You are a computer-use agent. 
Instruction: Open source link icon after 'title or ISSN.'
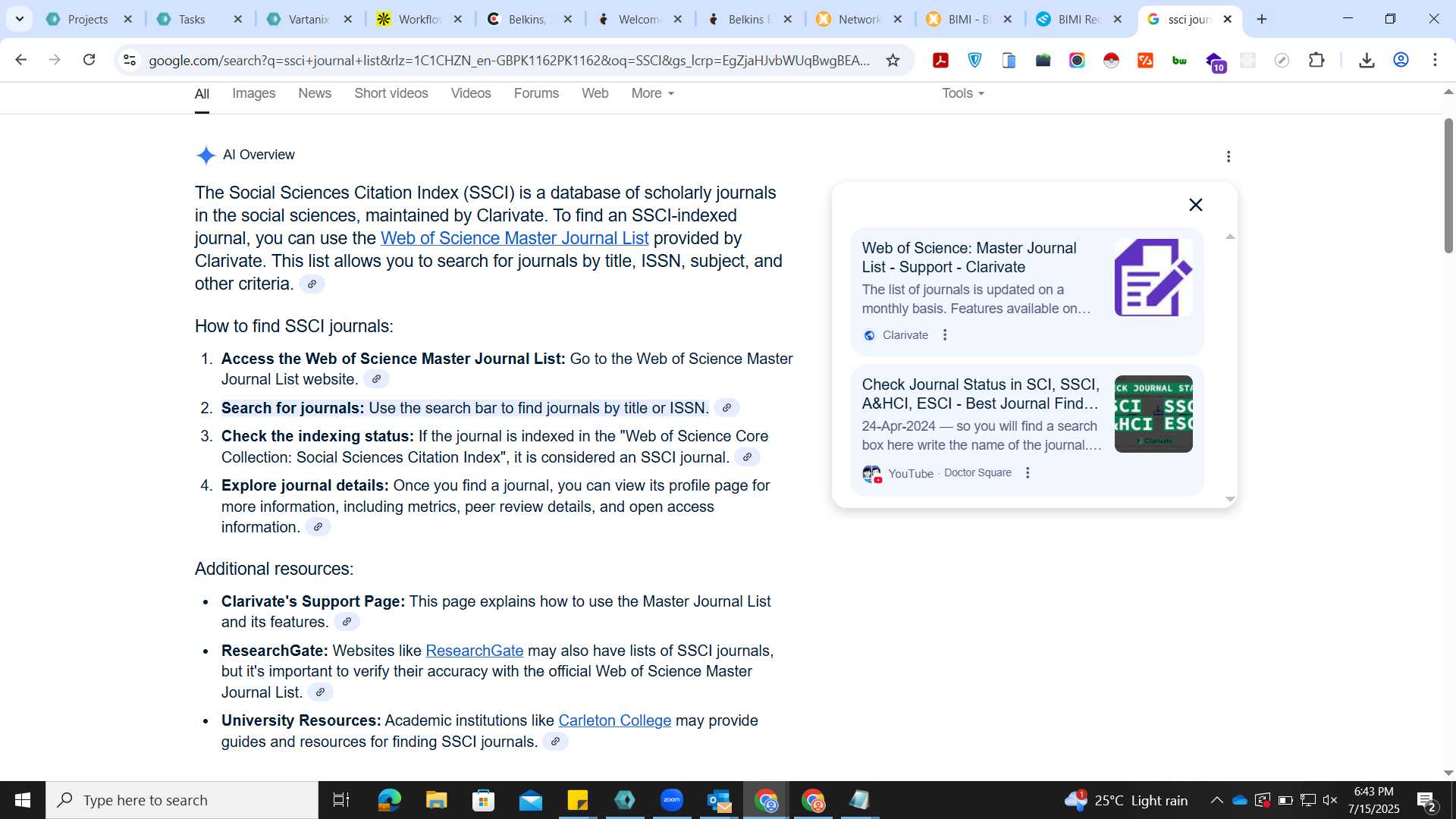[x=726, y=408]
